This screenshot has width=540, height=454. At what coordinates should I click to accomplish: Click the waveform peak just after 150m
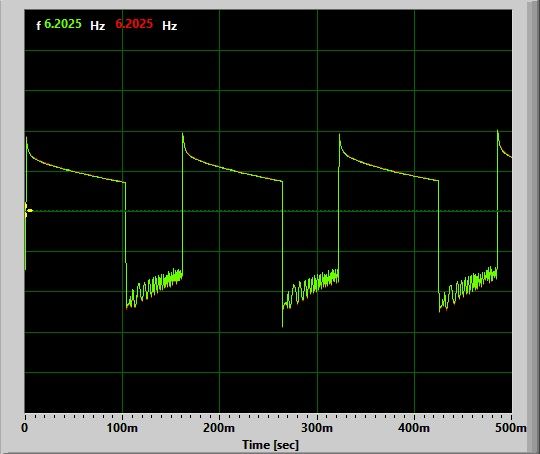pos(183,134)
